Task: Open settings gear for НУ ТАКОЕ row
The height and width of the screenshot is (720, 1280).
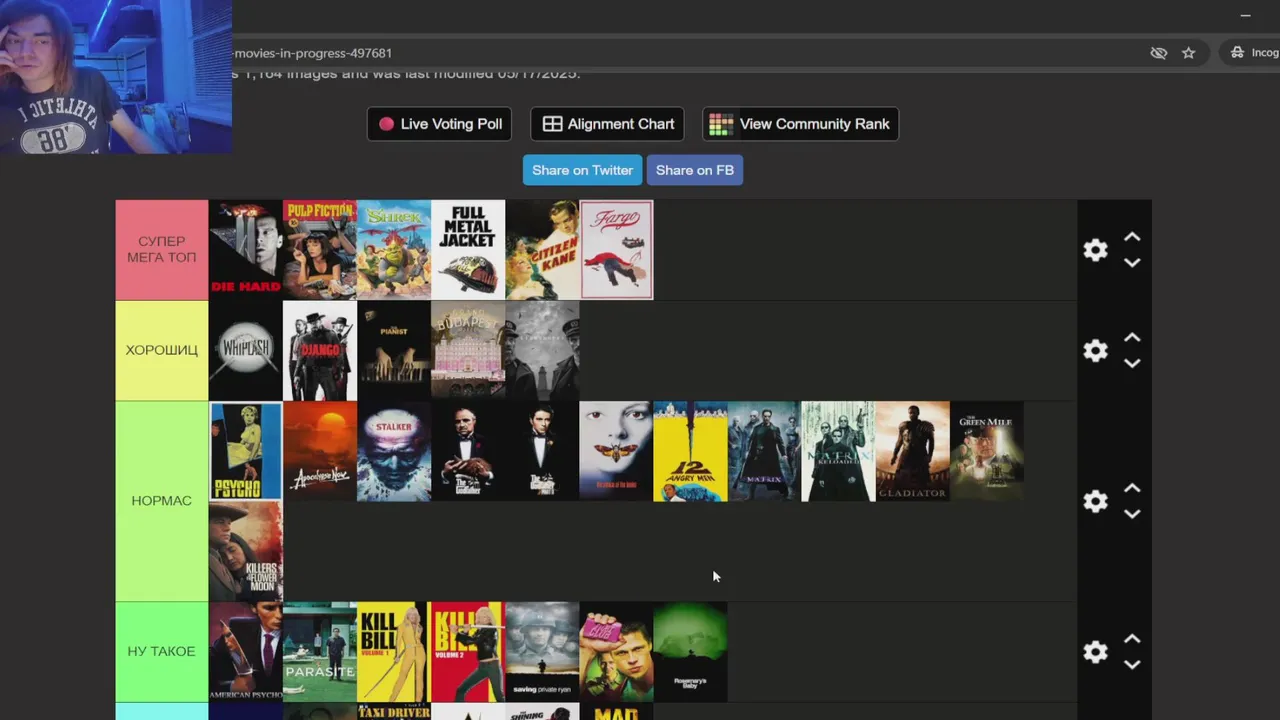Action: pos(1095,652)
